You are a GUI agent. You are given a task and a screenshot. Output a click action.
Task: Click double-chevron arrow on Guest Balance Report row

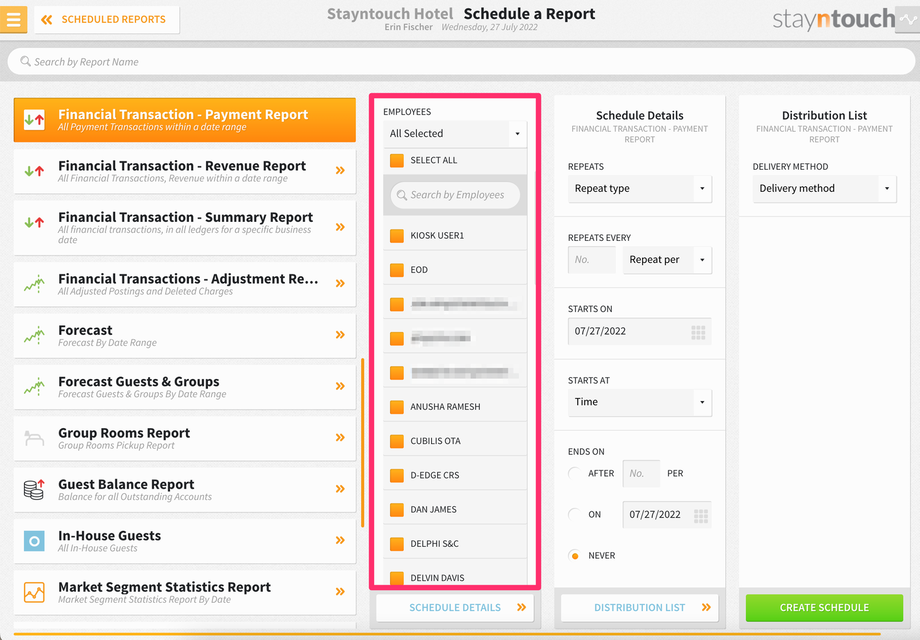340,489
